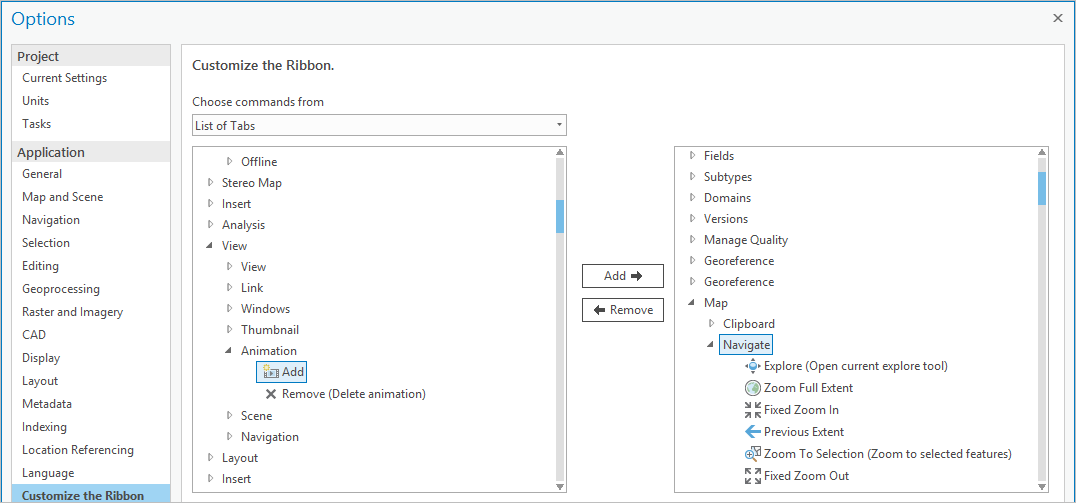Click the Remove animation X icon
The height and width of the screenshot is (503, 1076).
pyautogui.click(x=271, y=394)
